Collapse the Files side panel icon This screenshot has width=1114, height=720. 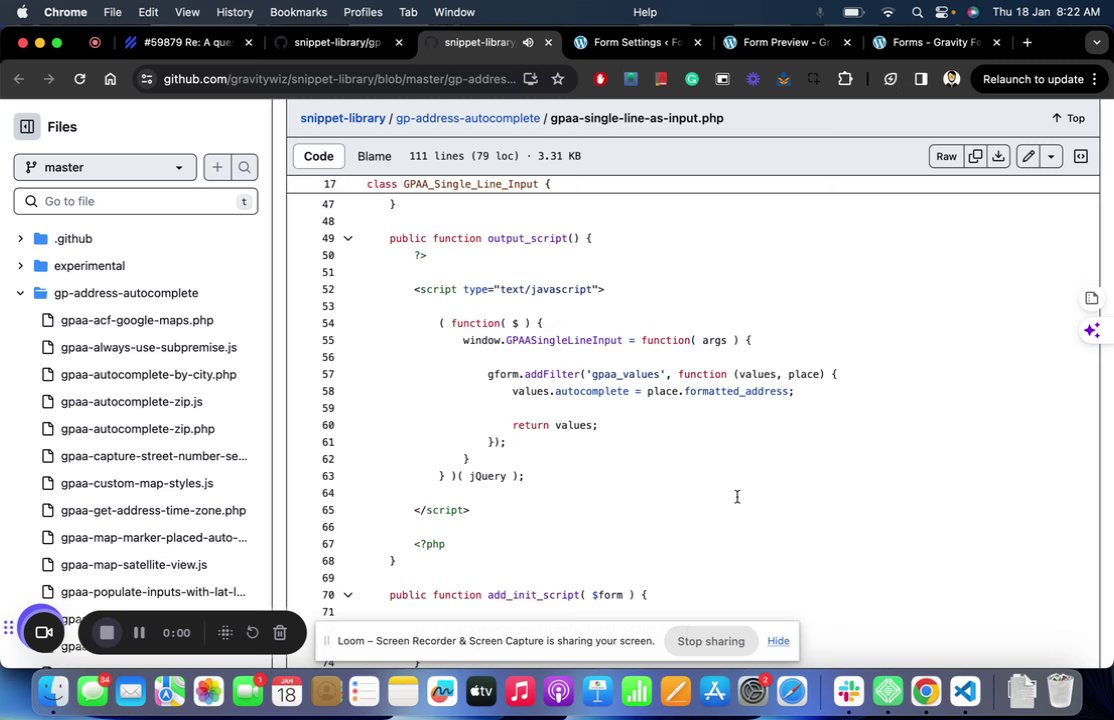point(27,127)
